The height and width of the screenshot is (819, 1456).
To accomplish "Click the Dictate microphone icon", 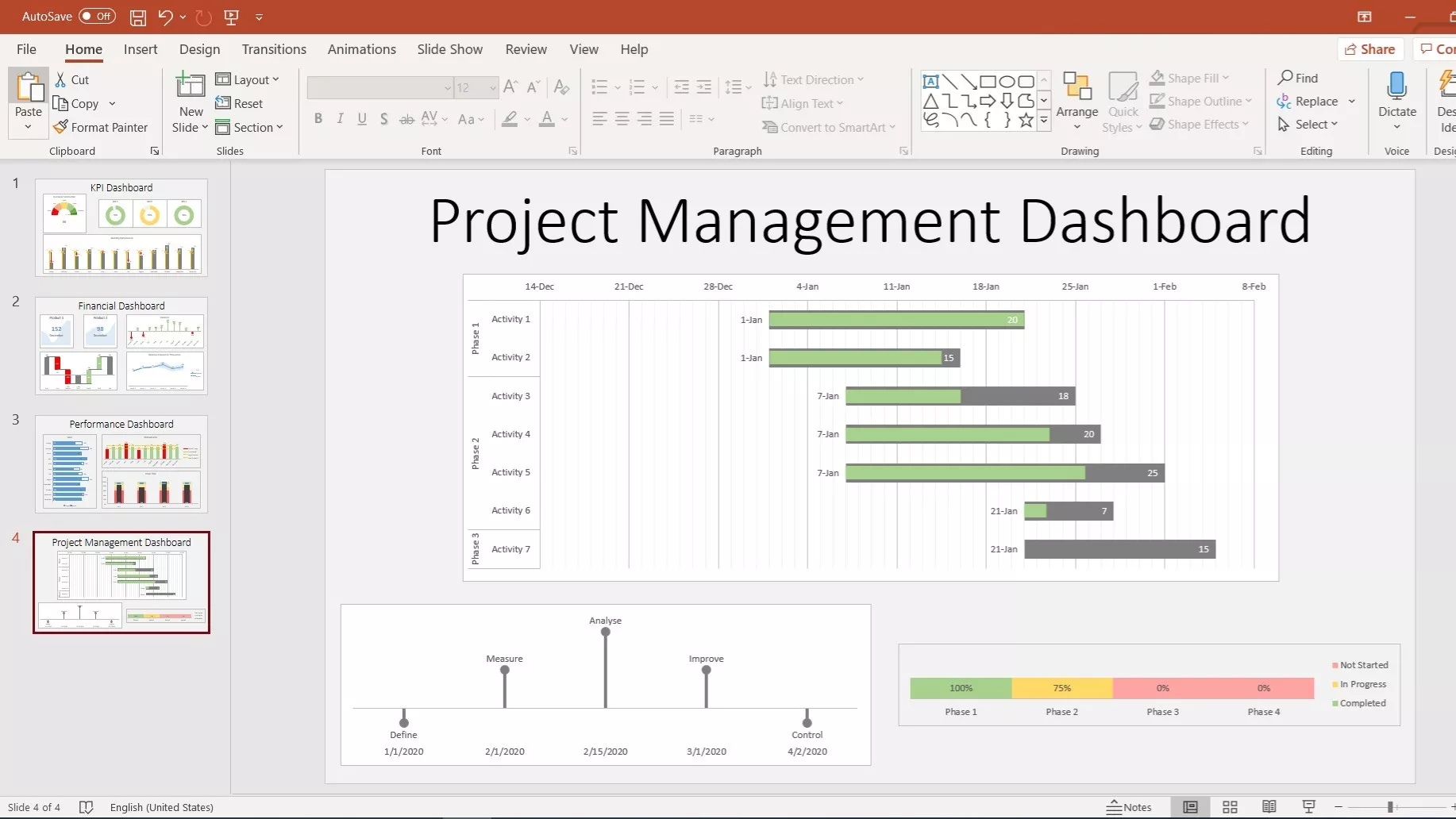I will [x=1396, y=87].
